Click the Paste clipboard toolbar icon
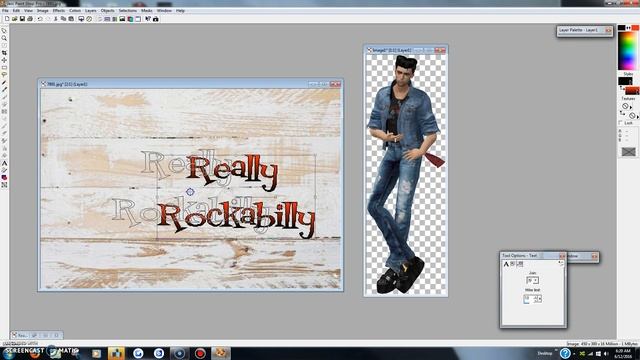 (71, 19)
